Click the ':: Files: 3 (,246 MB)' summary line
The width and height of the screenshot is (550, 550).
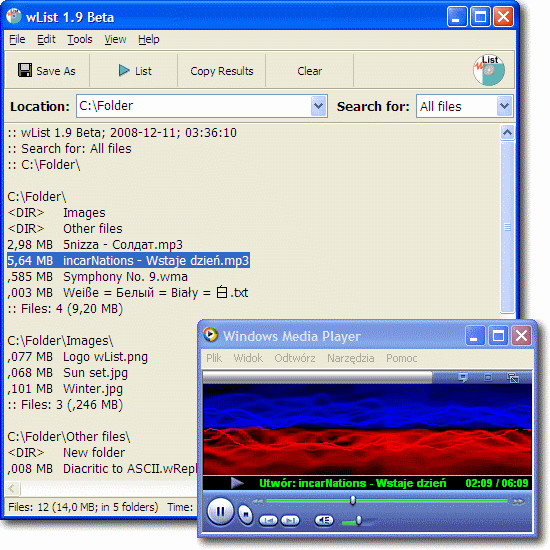(65, 404)
